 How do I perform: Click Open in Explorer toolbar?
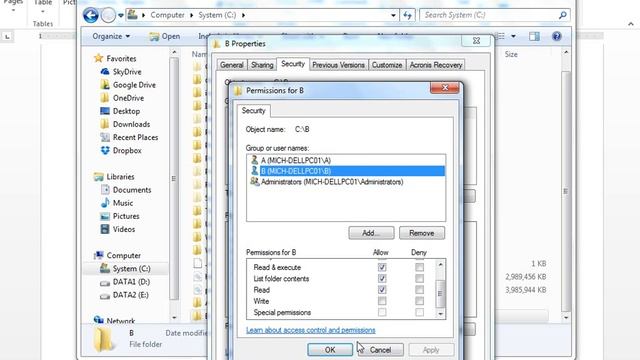tap(165, 36)
